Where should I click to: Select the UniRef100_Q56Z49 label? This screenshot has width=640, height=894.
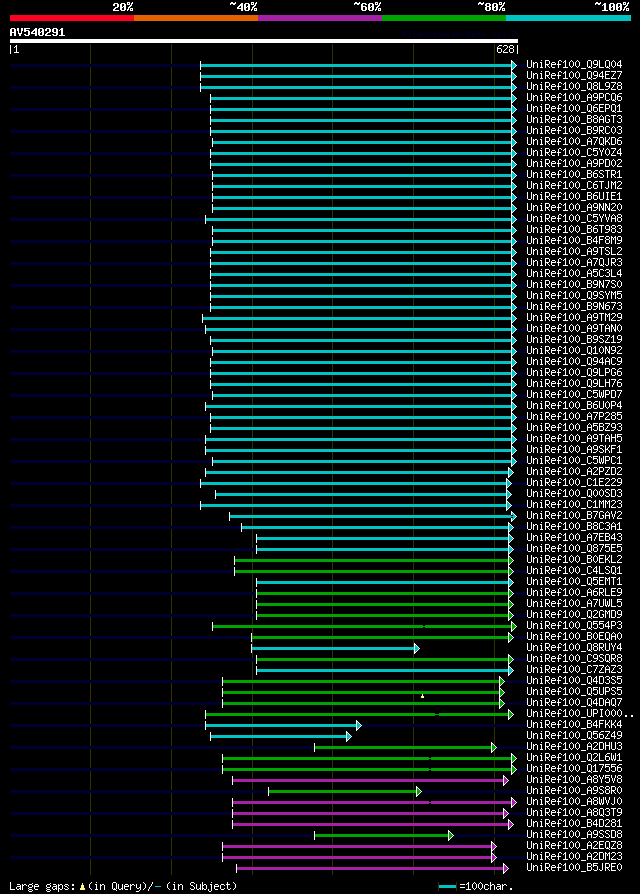point(574,735)
